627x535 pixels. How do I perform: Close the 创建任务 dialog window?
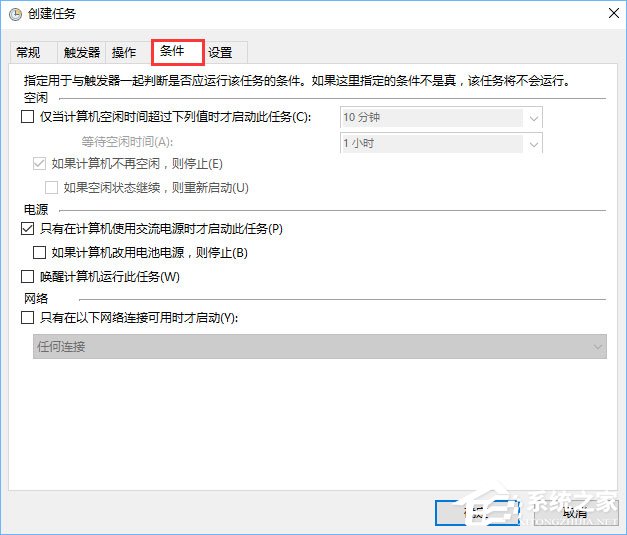[614, 13]
